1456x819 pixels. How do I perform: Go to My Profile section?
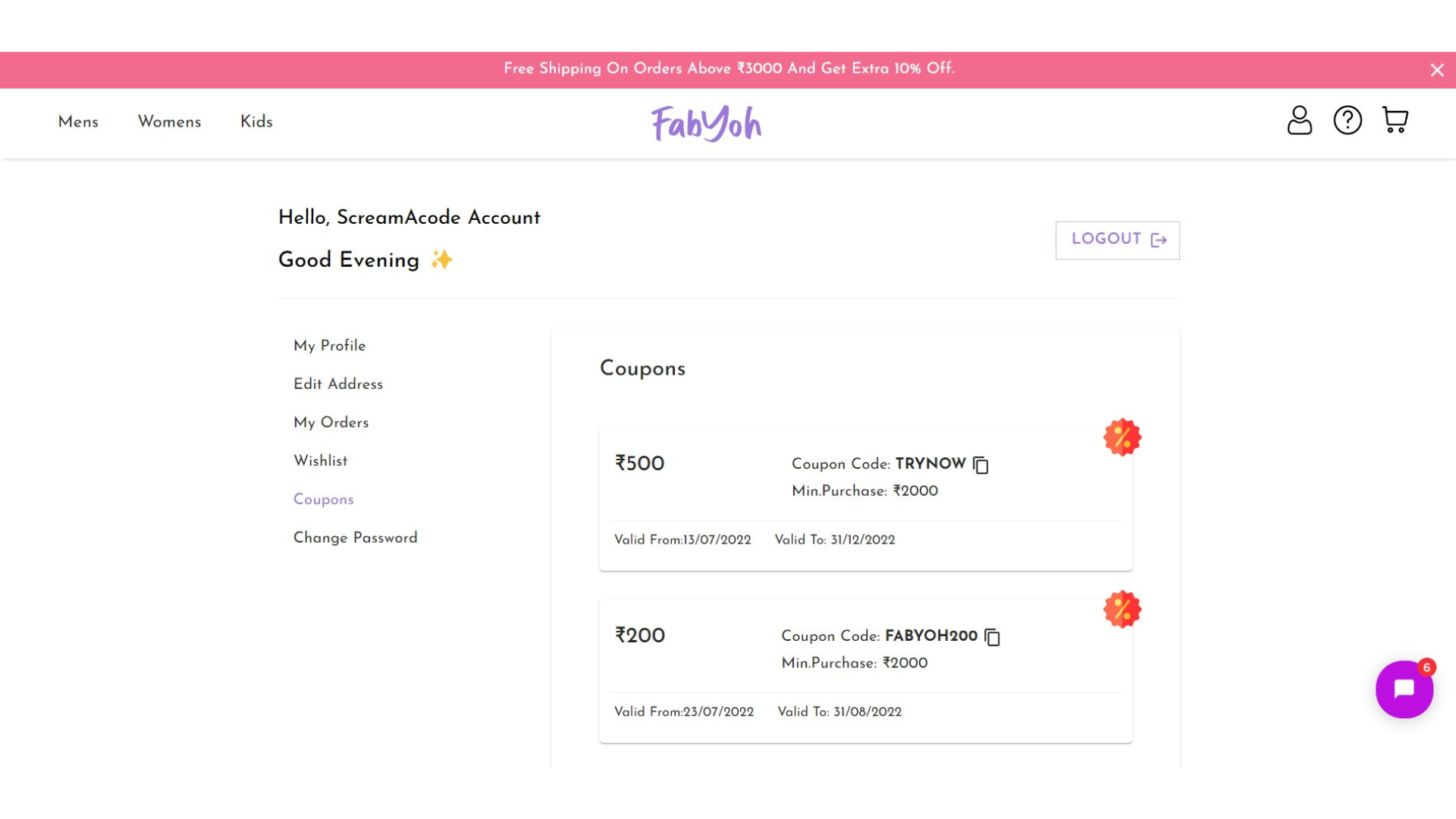point(329,346)
